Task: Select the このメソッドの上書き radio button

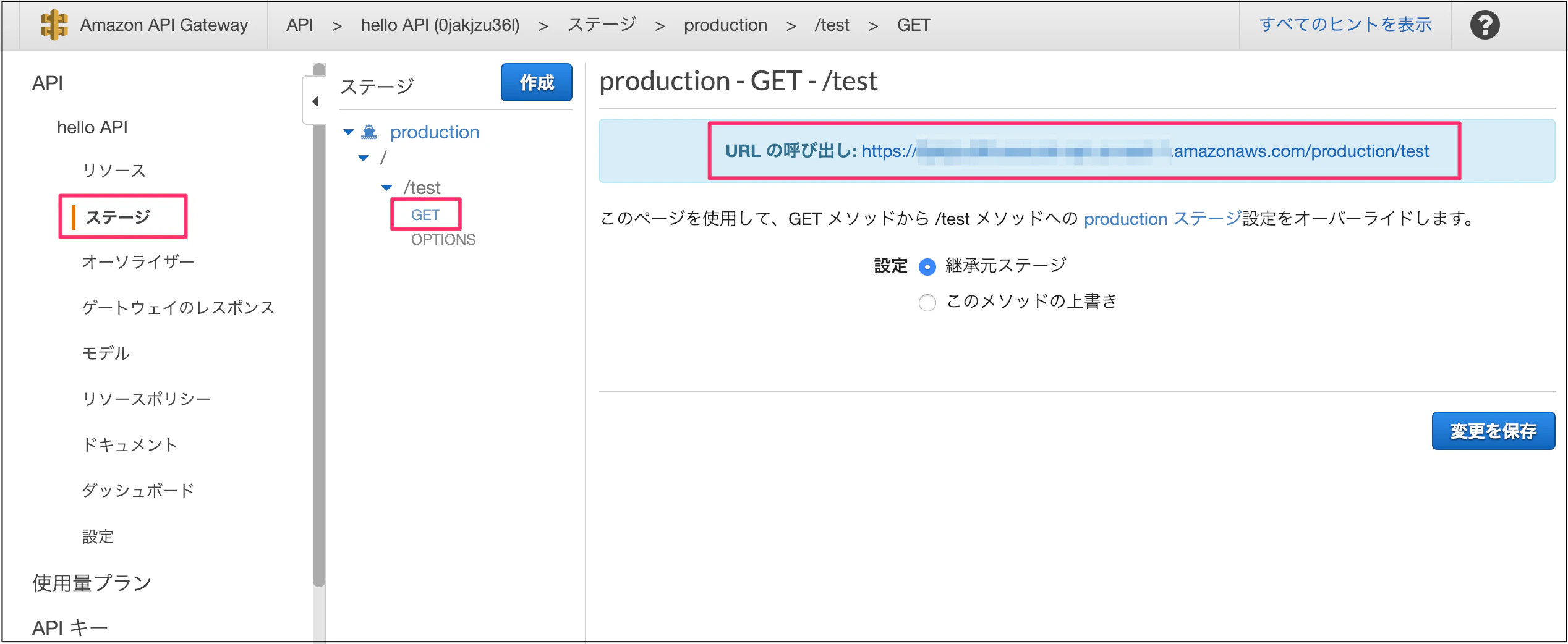Action: 927,302
